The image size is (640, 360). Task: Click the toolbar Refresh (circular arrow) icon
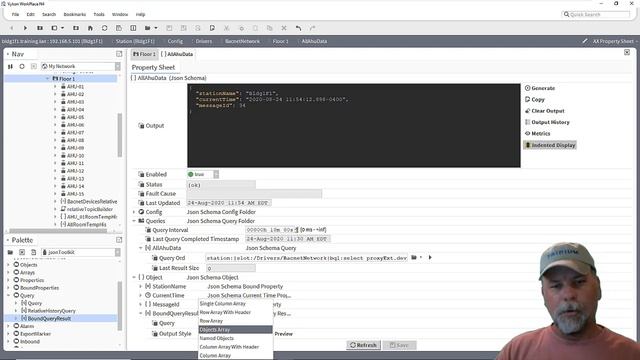(x=104, y=28)
